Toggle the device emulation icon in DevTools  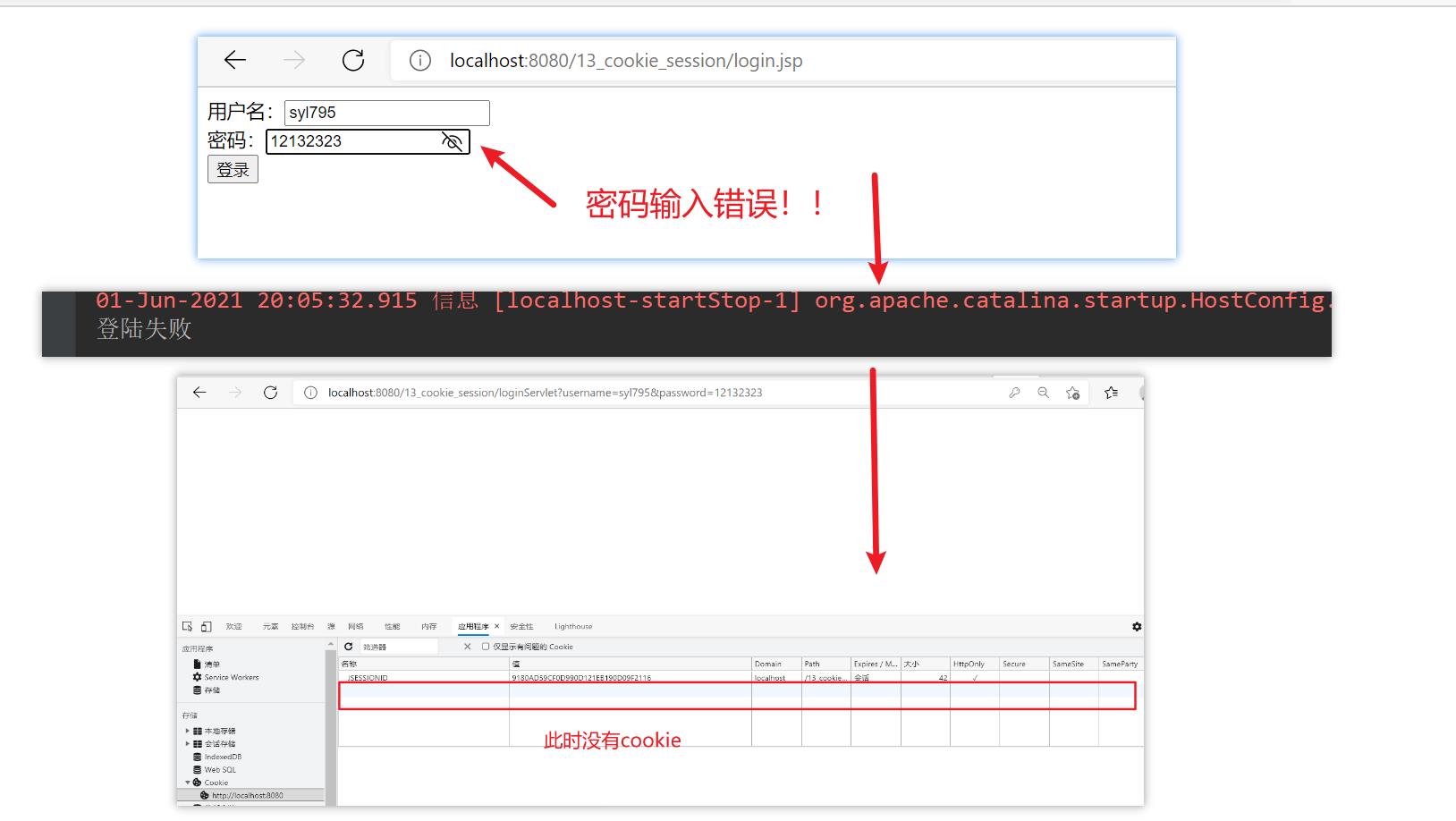(206, 627)
